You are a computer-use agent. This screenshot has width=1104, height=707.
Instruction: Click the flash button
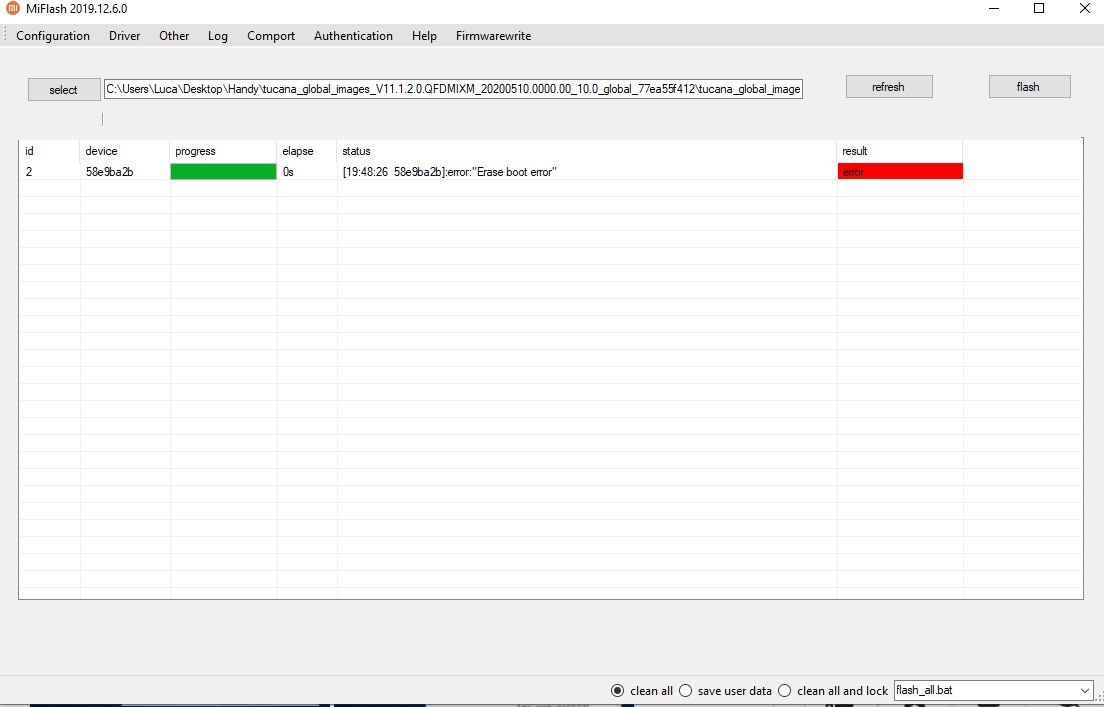point(1029,87)
